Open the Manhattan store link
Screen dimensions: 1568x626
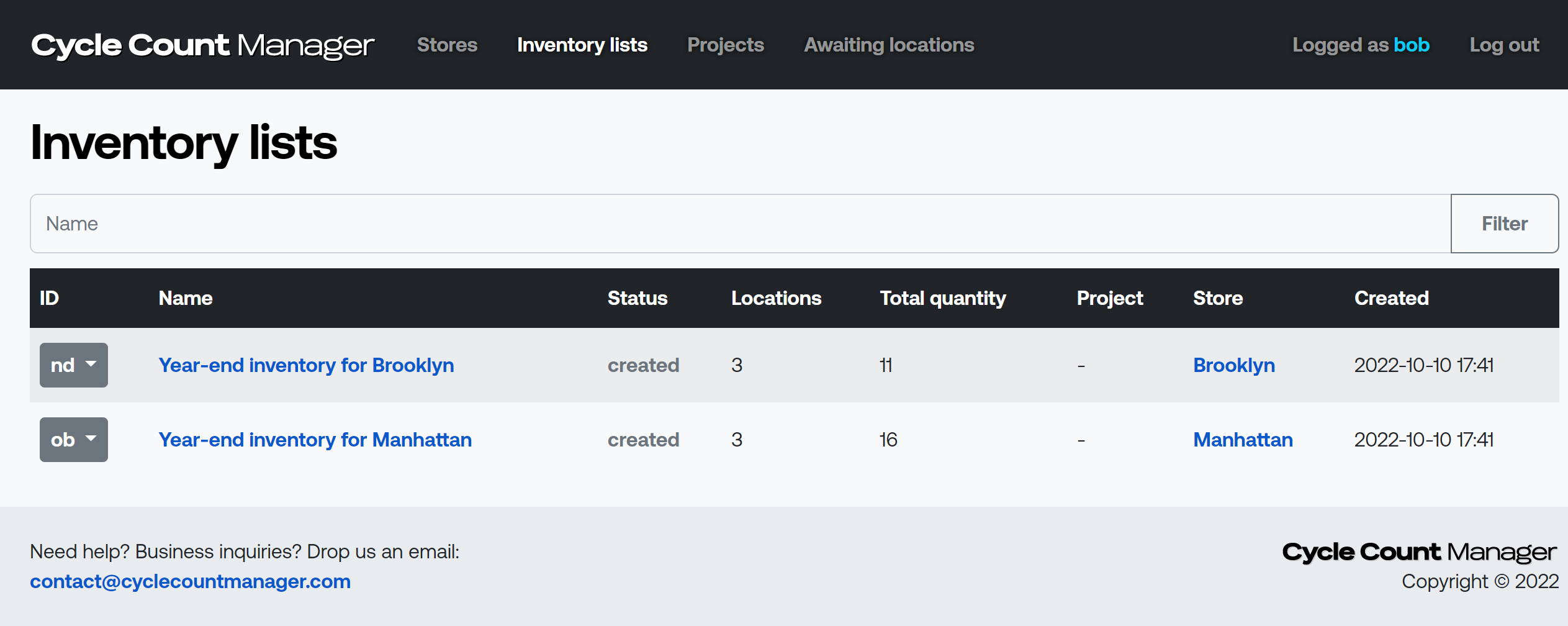(1243, 440)
